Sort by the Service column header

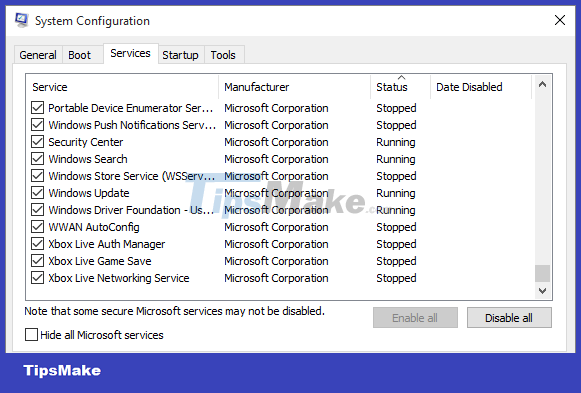[122, 87]
